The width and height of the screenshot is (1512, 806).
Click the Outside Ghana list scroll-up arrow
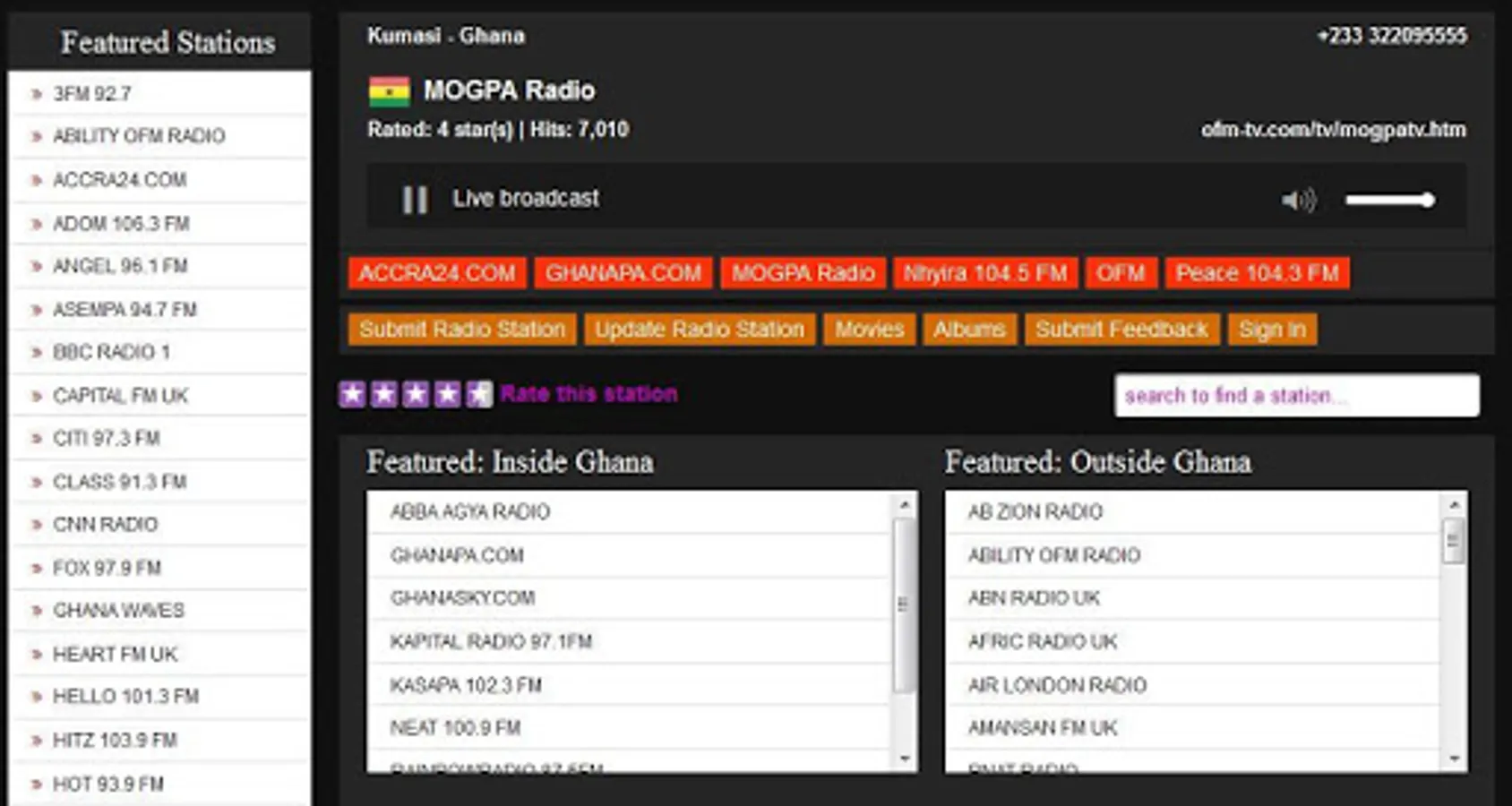click(1454, 505)
